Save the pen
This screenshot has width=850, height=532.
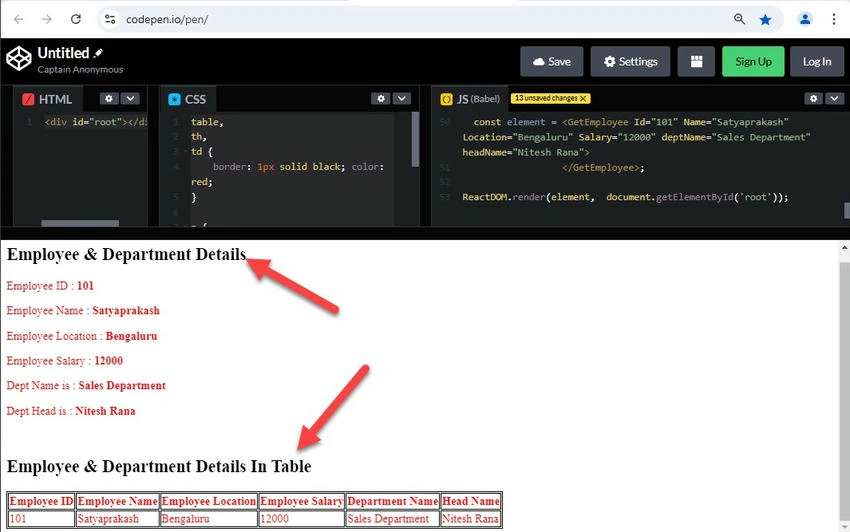[x=552, y=61]
